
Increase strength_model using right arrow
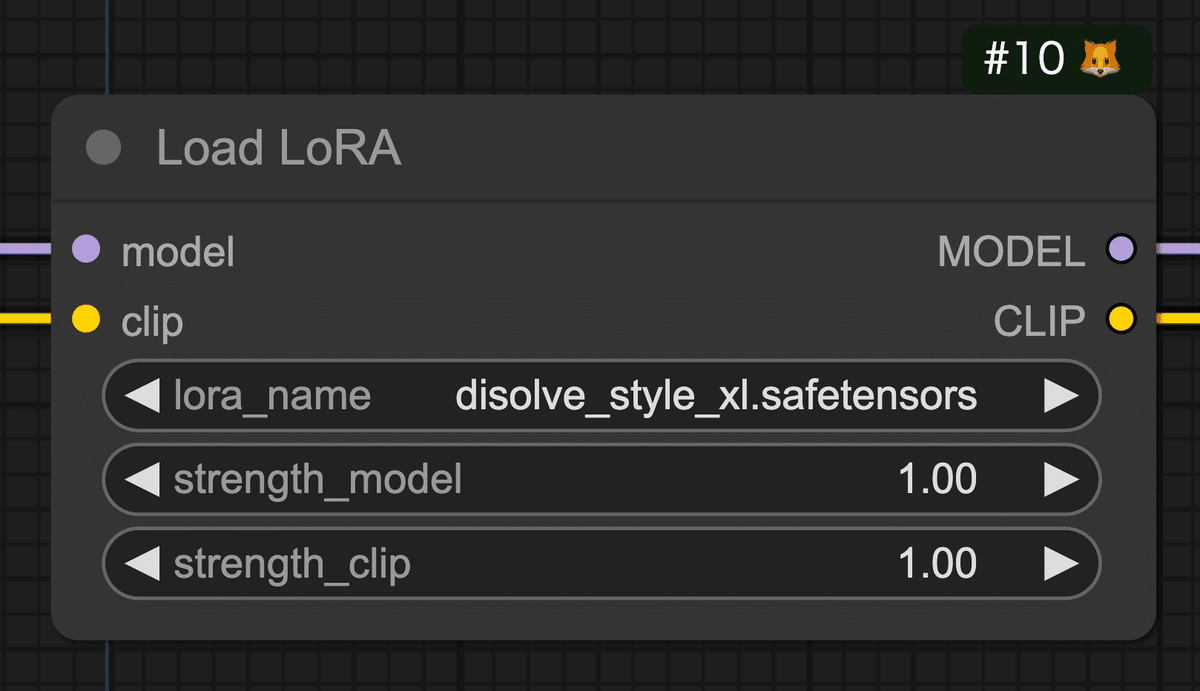click(x=1060, y=481)
